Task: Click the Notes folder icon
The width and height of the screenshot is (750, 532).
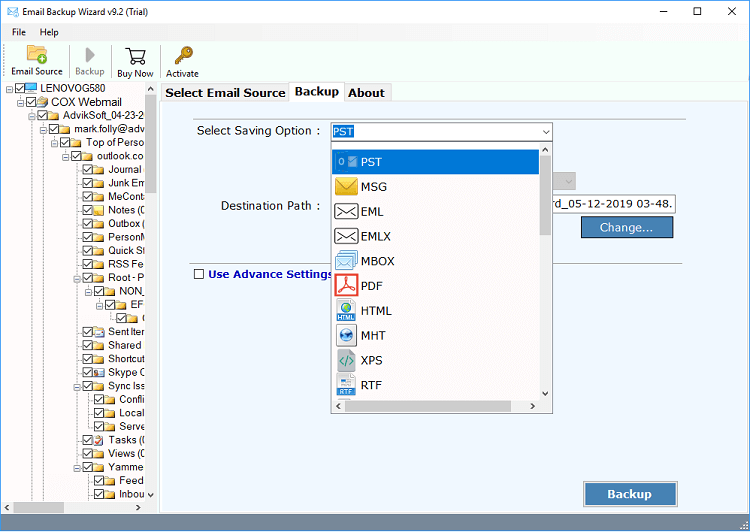Action: (99, 210)
